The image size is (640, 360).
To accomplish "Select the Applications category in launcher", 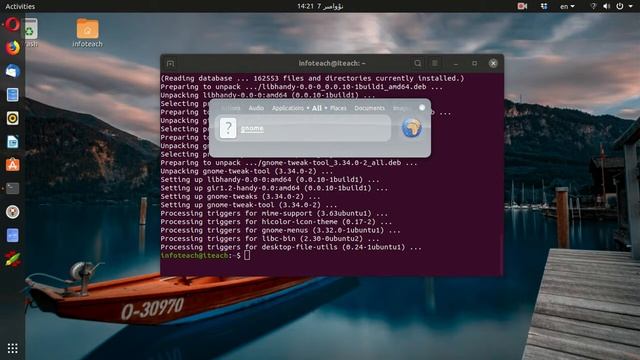I will 288,108.
